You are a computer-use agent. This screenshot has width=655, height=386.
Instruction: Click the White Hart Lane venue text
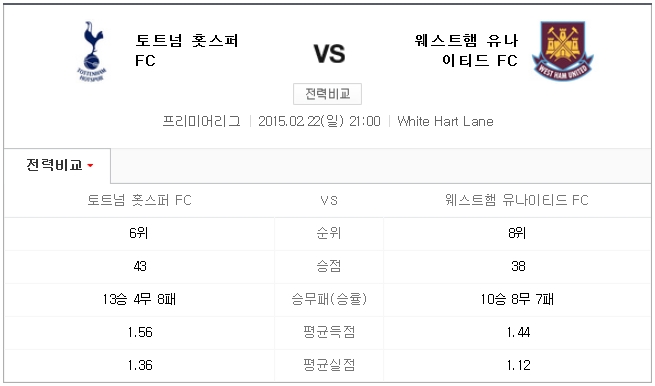point(445,121)
